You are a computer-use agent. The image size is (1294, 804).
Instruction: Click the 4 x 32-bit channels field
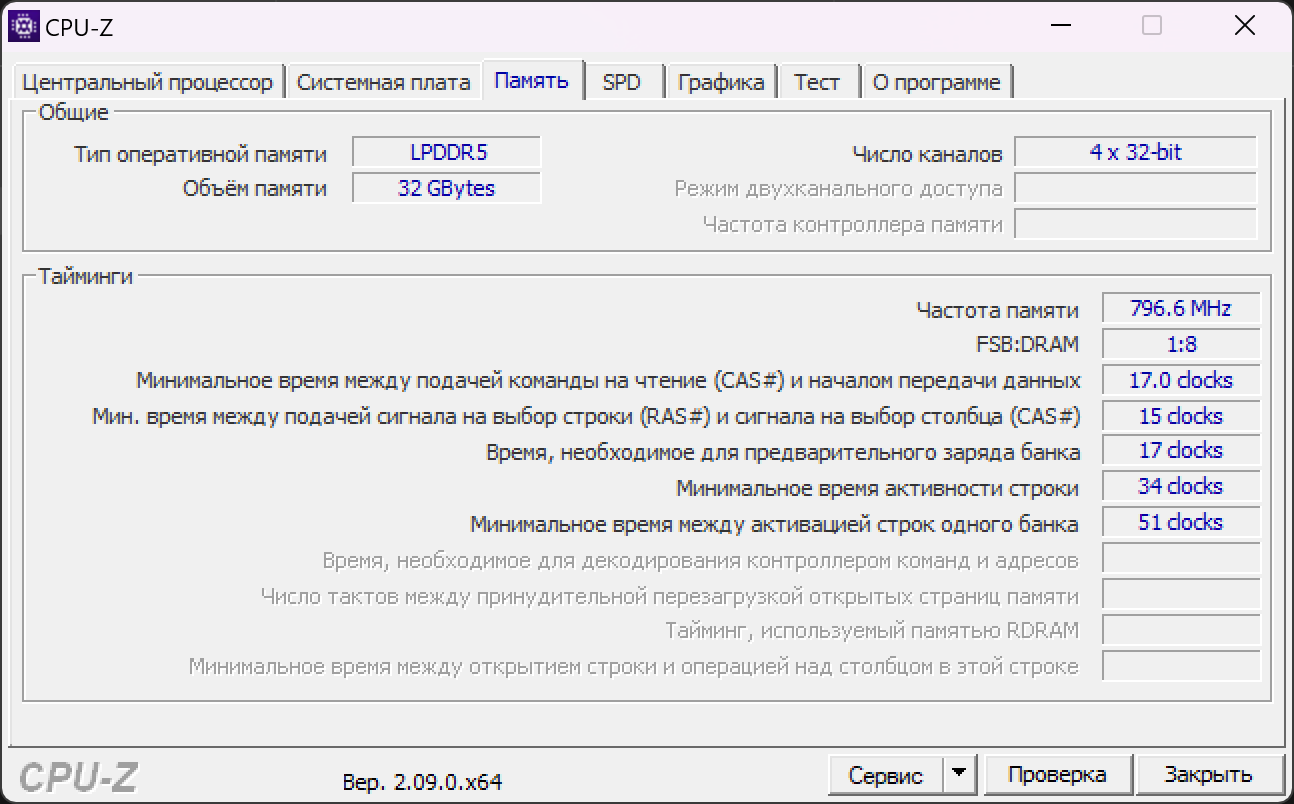[1136, 153]
